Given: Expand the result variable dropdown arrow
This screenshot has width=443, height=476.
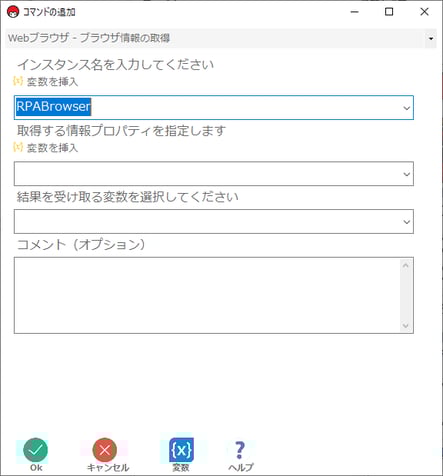Looking at the screenshot, I should pyautogui.click(x=406, y=222).
